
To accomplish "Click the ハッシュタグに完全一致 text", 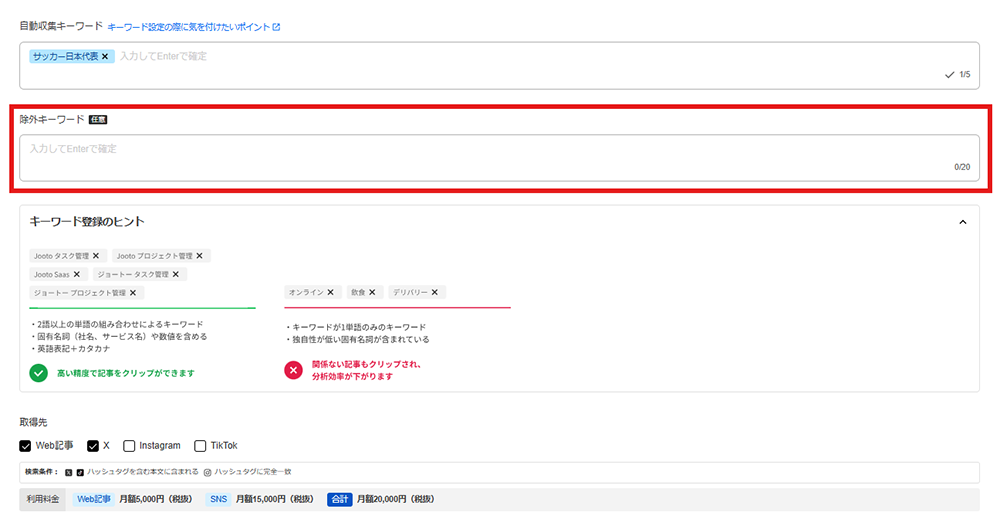I will (253, 472).
